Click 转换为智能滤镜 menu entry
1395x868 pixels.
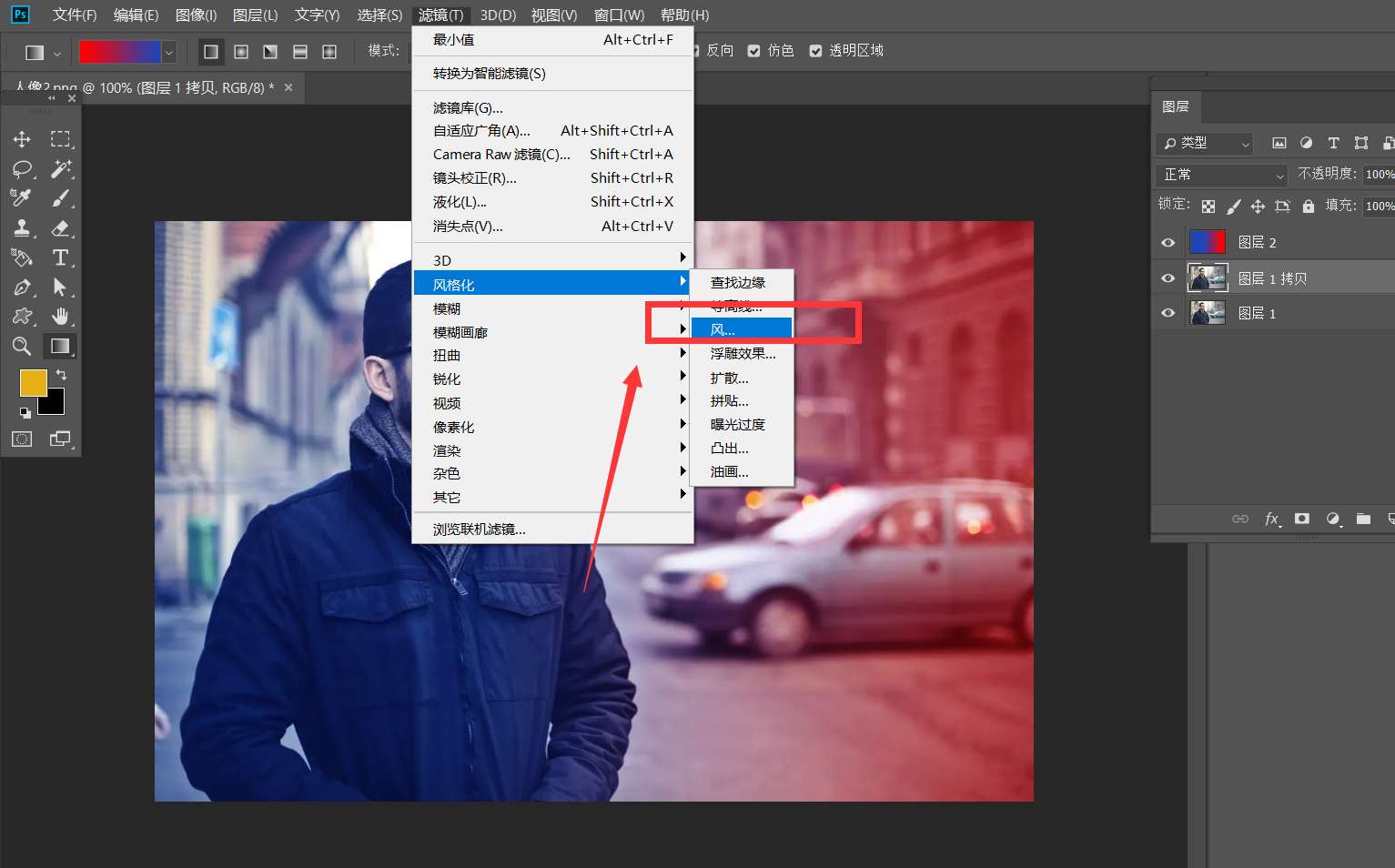tap(490, 74)
